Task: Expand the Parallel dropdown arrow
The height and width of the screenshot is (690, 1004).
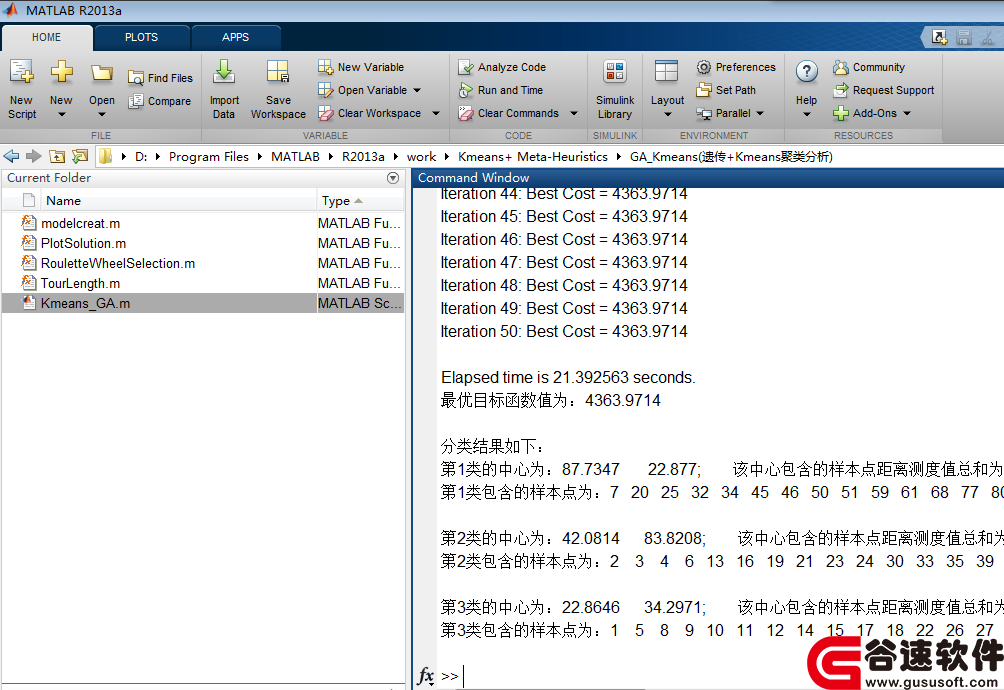Action: click(760, 113)
